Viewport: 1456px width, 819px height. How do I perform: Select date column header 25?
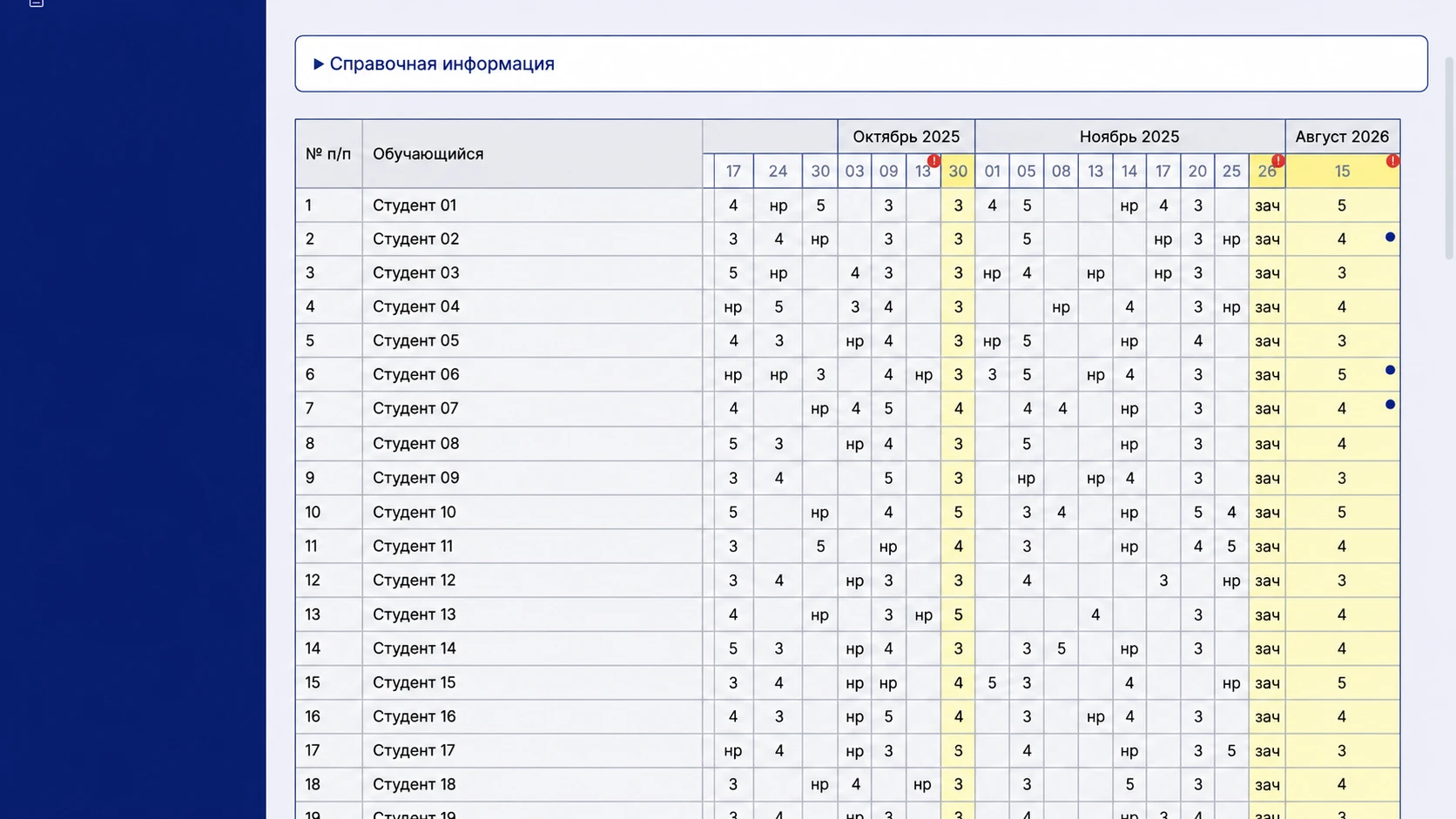coord(1231,171)
